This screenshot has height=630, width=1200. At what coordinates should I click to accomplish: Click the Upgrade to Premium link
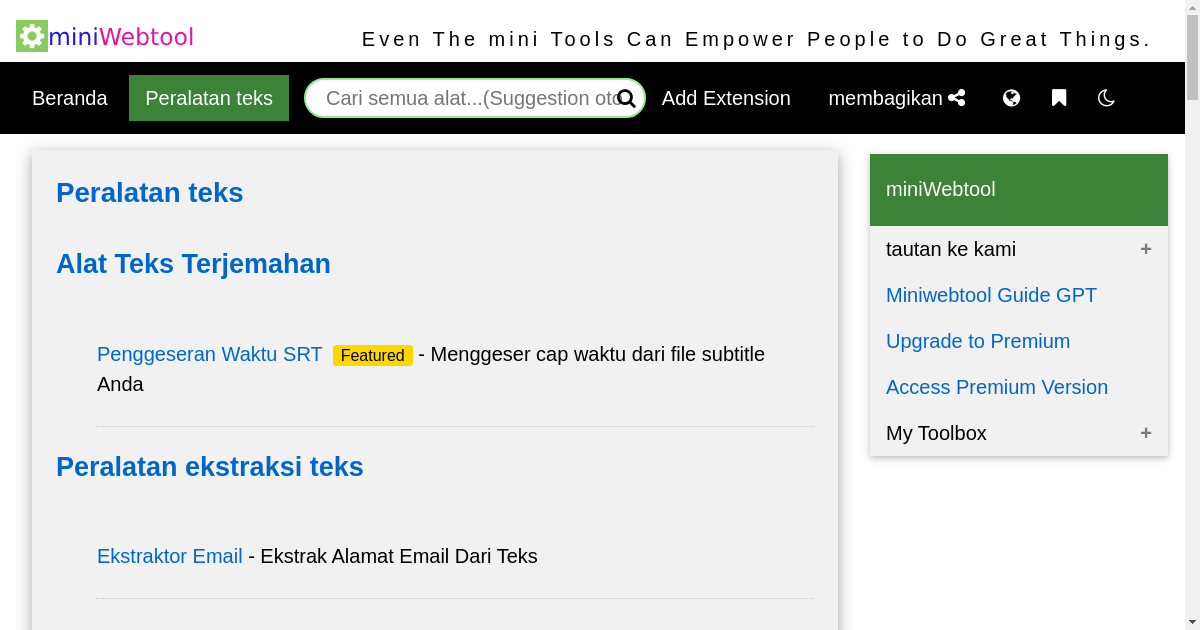tap(978, 341)
